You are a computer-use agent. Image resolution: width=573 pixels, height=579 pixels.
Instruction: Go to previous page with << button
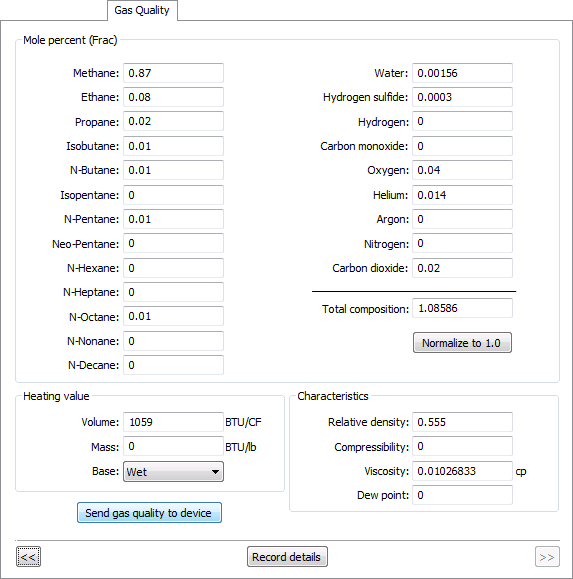click(x=28, y=556)
